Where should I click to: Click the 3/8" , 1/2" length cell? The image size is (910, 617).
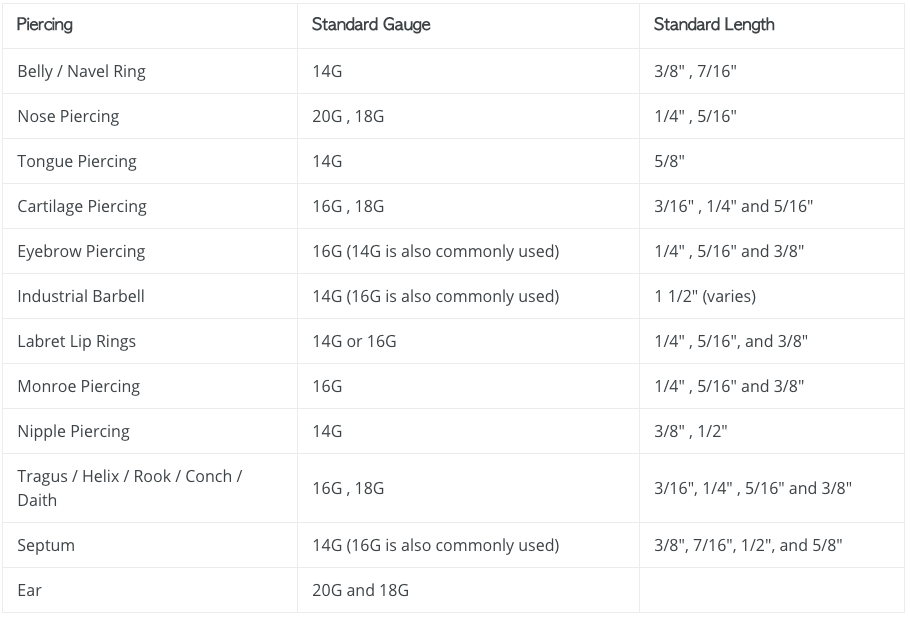(771, 431)
